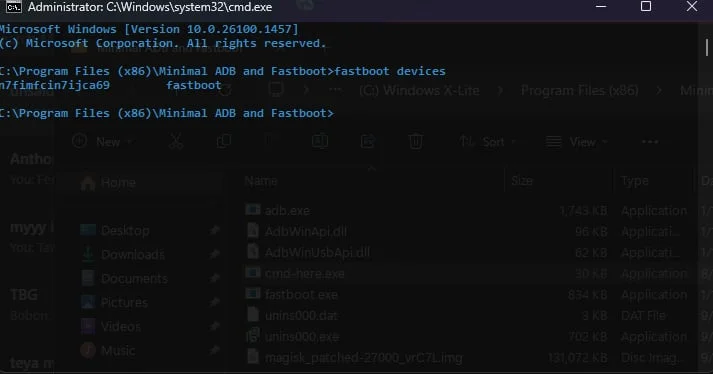
Task: Click the cmd.exe title bar icon
Action: point(14,7)
